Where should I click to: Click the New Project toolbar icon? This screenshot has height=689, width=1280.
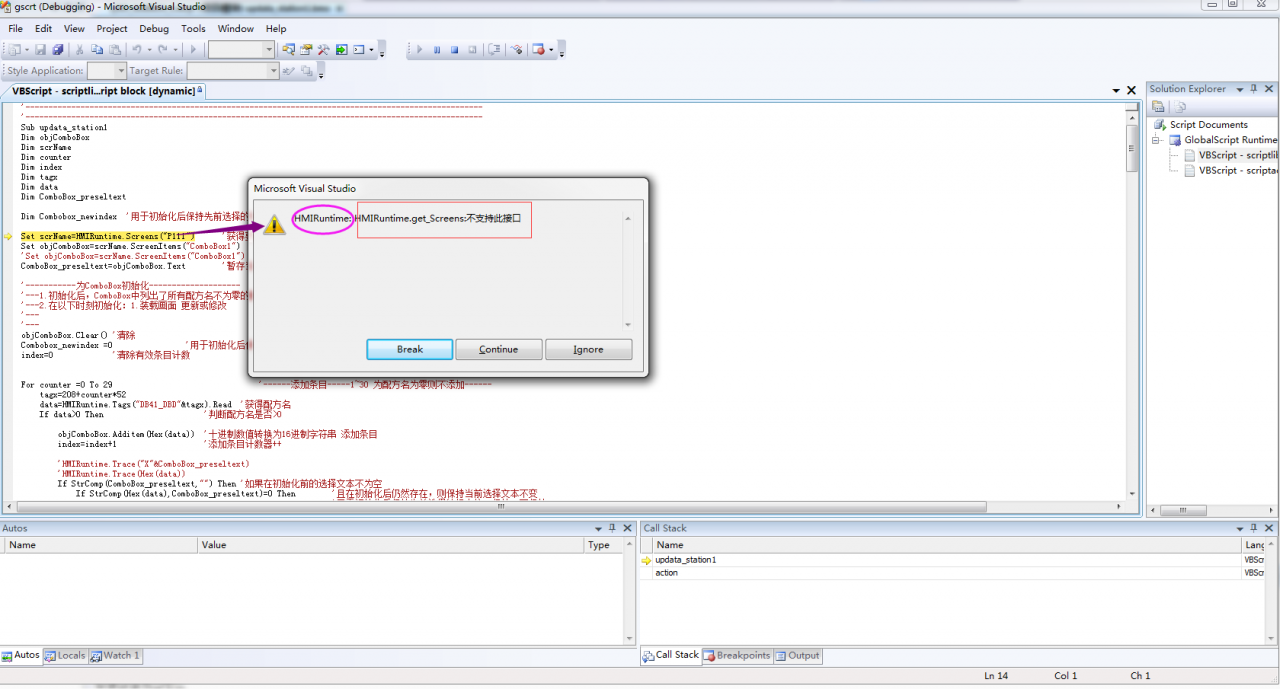(17, 49)
